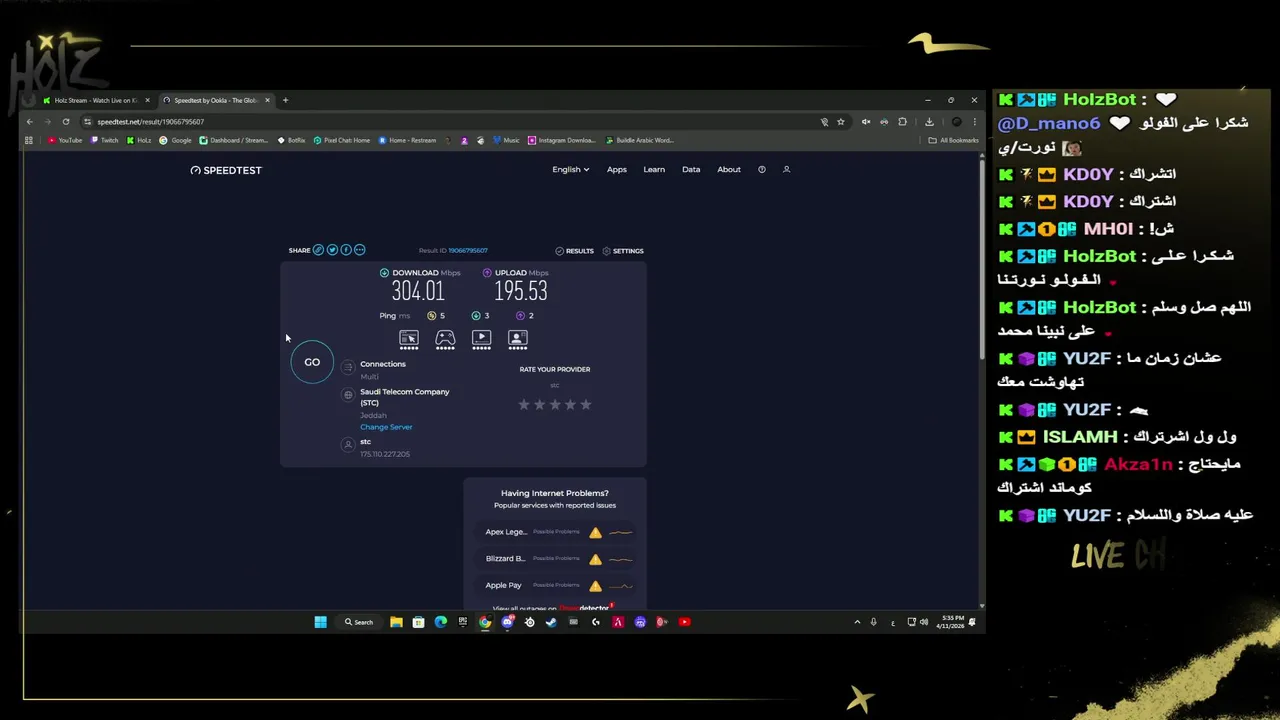Open Learn in Speedtest navigation
The image size is (1280, 720).
(654, 170)
